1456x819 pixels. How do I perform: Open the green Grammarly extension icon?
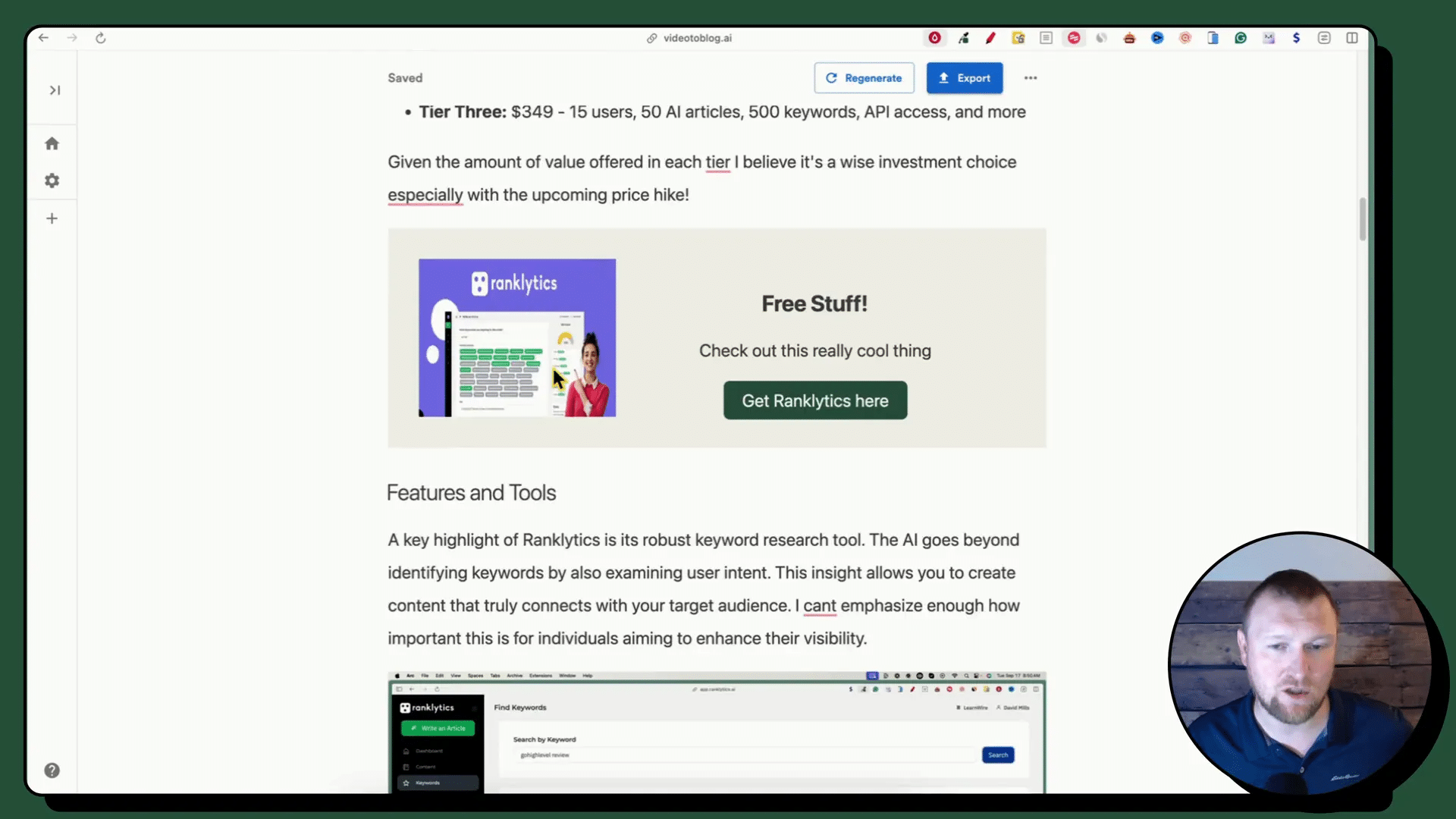[1241, 38]
